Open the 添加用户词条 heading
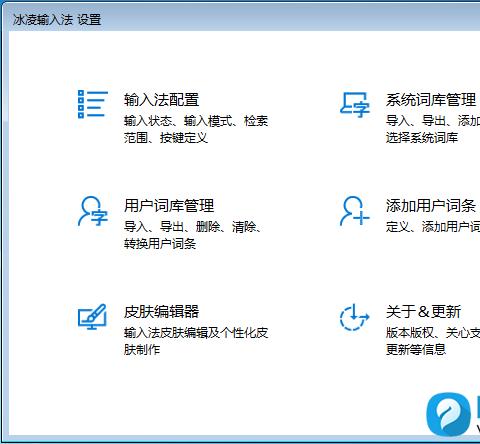Viewport: 480px width, 444px height. click(x=431, y=205)
